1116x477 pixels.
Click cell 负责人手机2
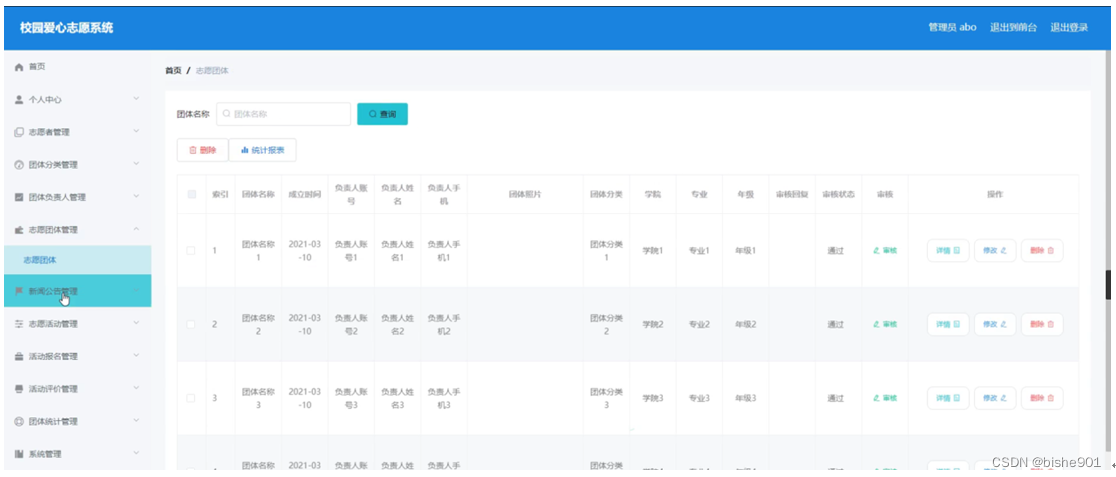click(443, 325)
